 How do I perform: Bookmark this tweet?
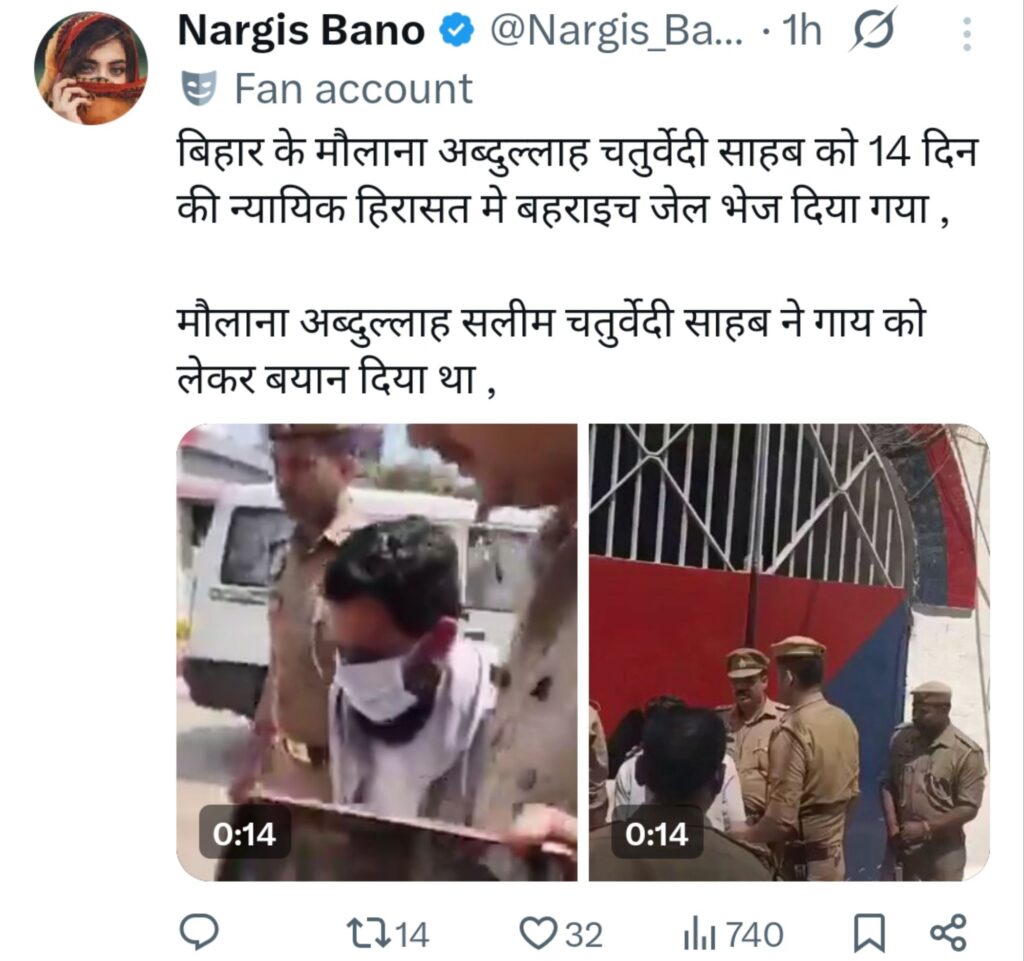(x=871, y=933)
